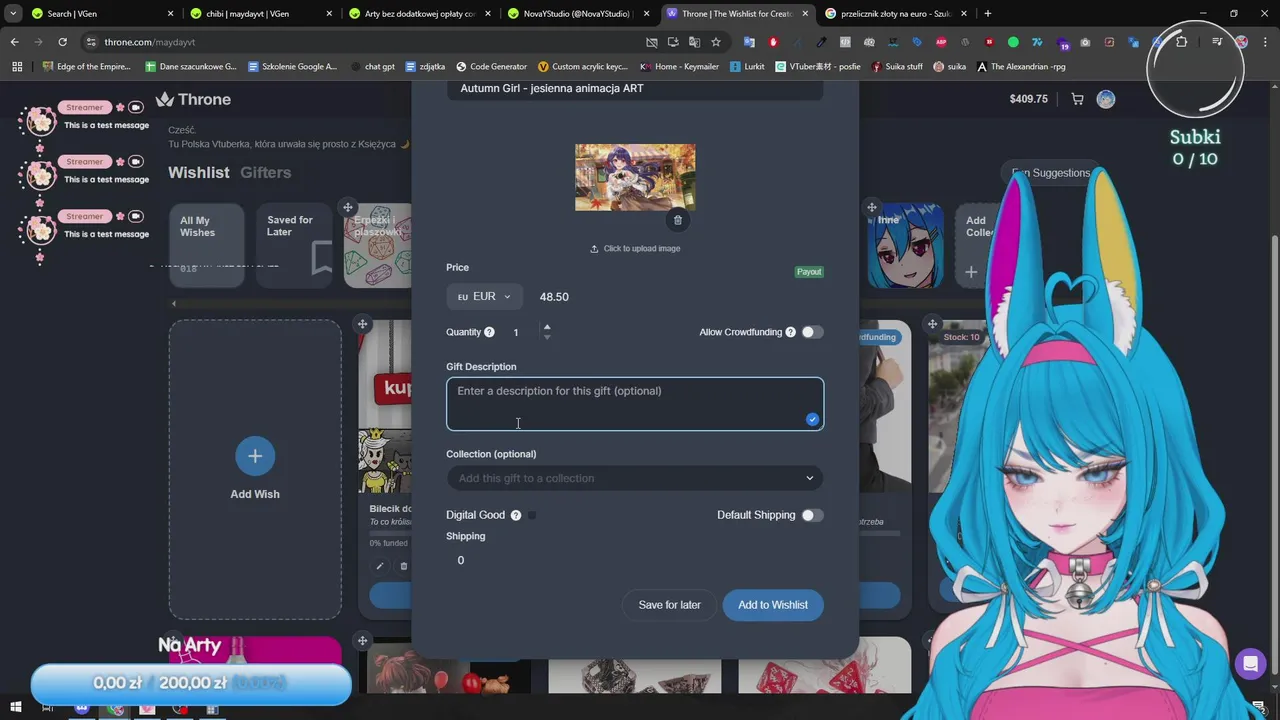Click the Inne collection thumbnail
The height and width of the screenshot is (720, 1280).
tap(906, 245)
